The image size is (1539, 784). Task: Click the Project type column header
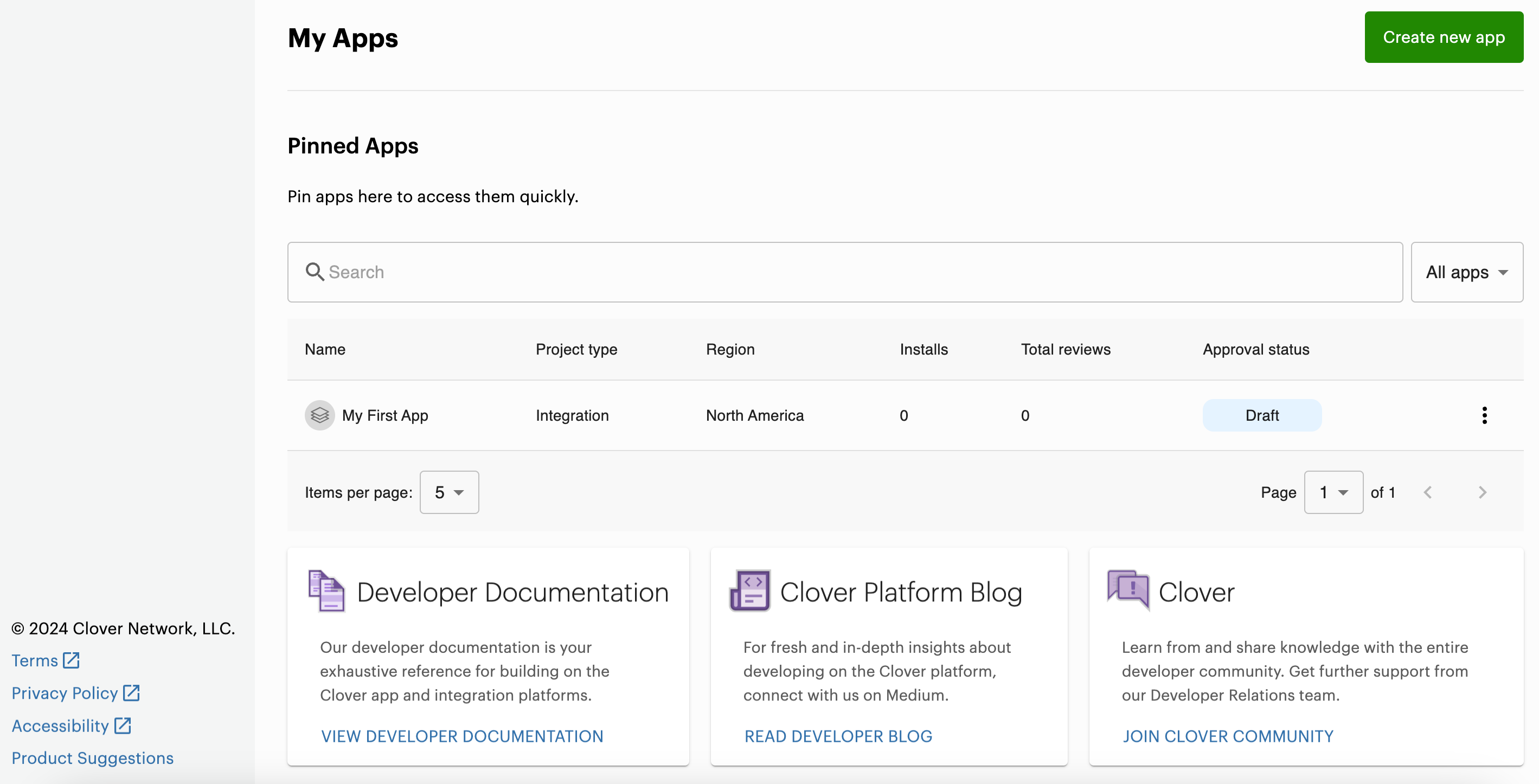tap(576, 349)
